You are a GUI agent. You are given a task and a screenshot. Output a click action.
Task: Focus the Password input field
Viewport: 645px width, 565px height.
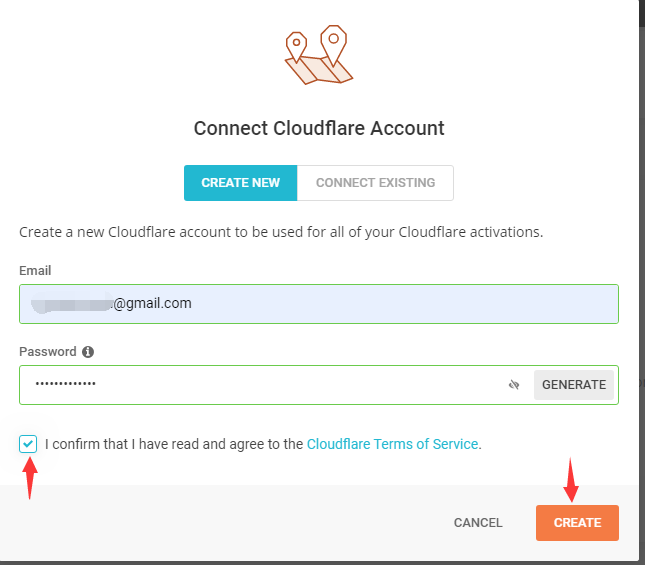[260, 385]
